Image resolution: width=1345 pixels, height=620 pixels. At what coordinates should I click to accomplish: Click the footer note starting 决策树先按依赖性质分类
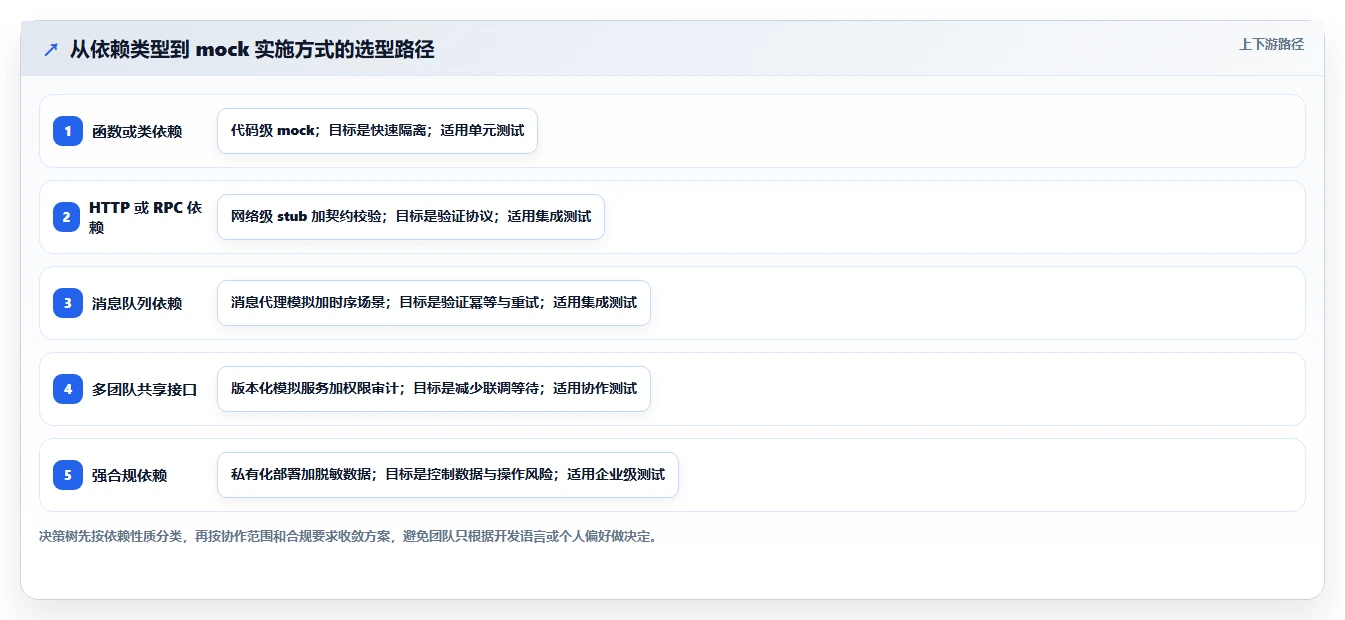pos(348,536)
